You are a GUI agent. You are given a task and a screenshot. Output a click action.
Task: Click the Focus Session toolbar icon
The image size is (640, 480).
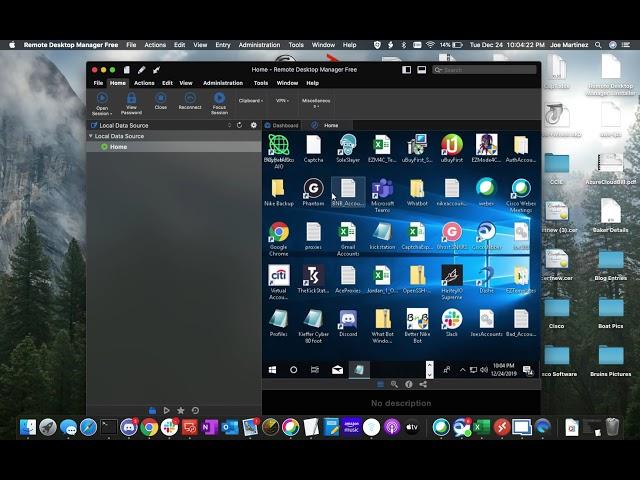coord(219,98)
